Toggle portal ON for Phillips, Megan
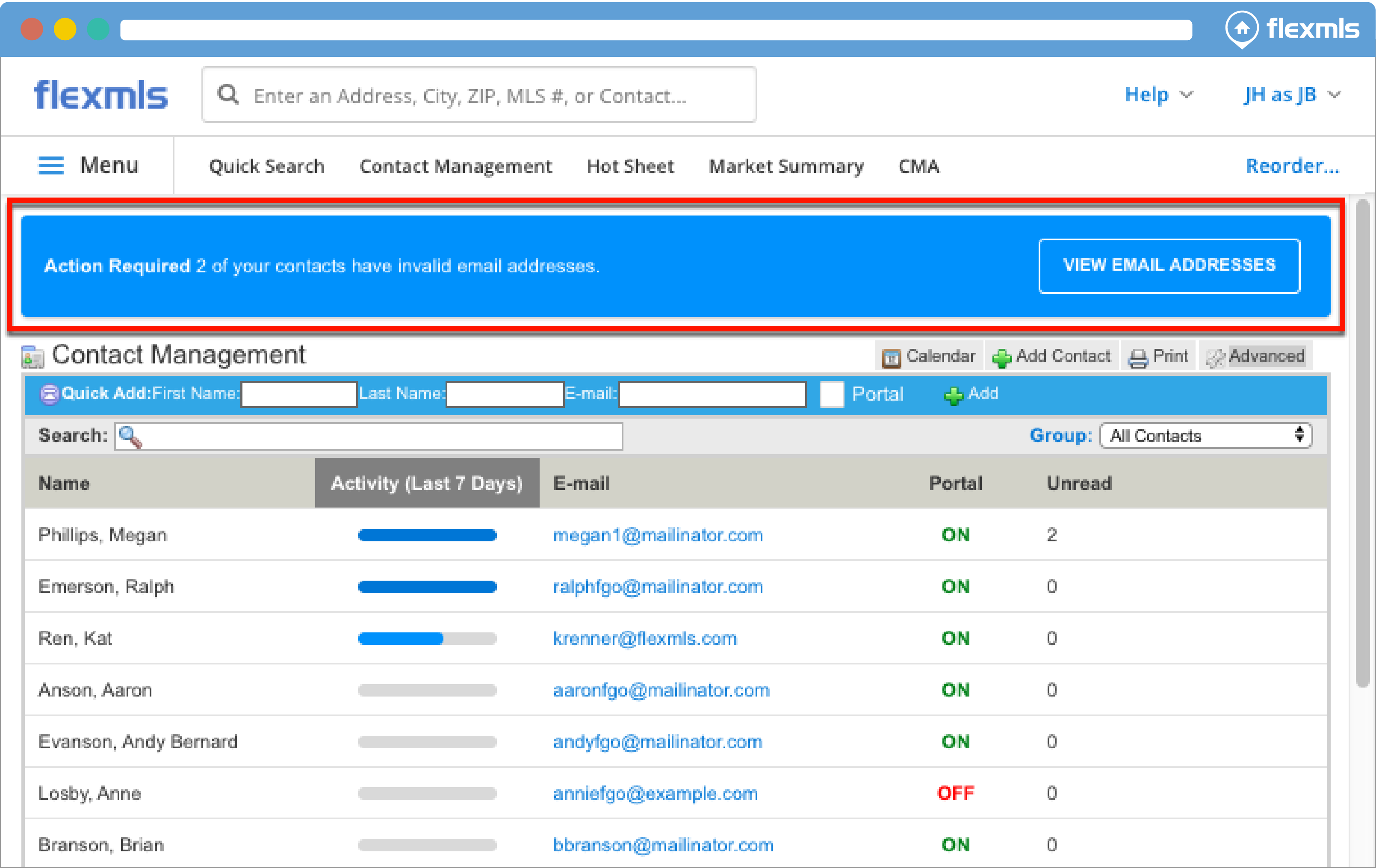 955,535
